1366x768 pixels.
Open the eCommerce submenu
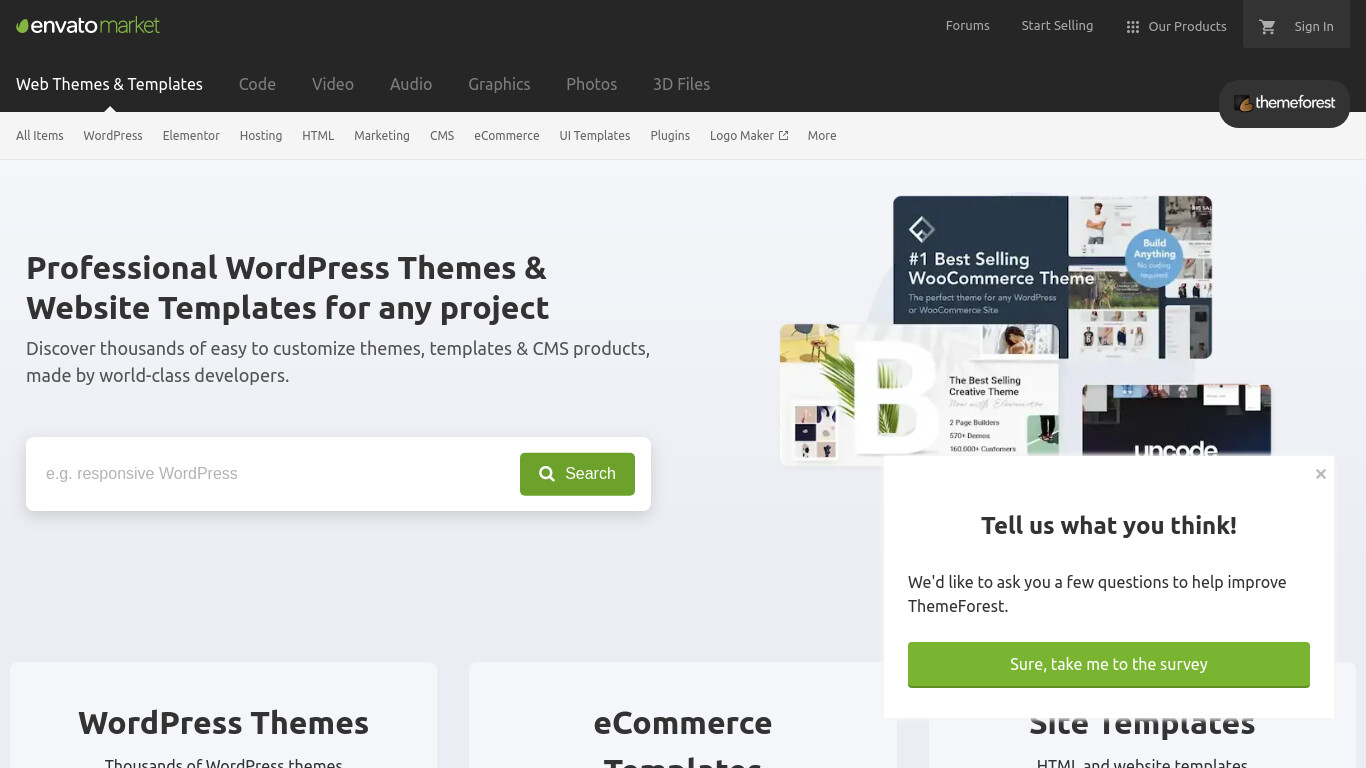[x=507, y=136]
